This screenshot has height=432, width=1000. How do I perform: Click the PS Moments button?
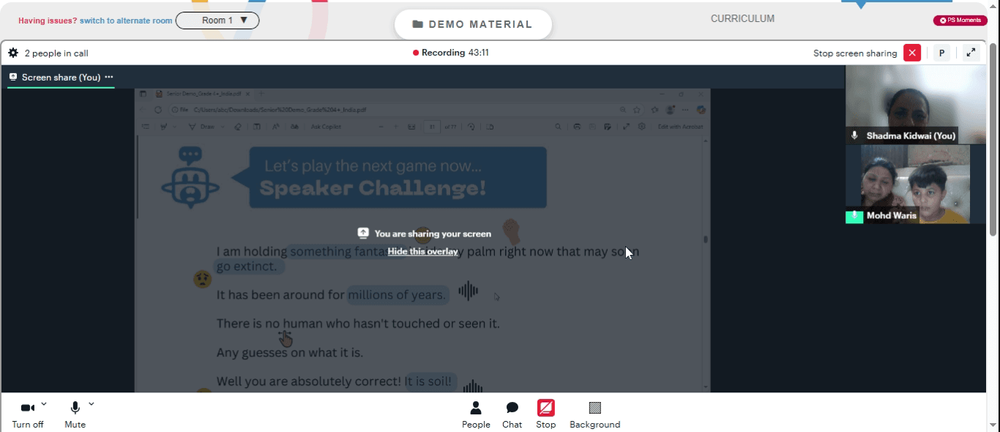[x=960, y=20]
